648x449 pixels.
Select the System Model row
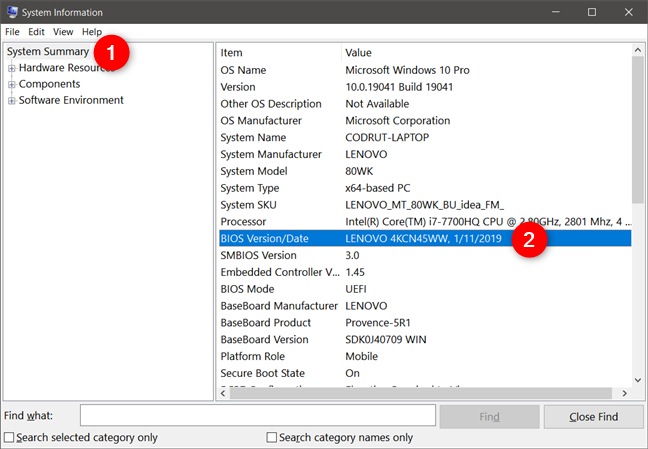[x=425, y=171]
